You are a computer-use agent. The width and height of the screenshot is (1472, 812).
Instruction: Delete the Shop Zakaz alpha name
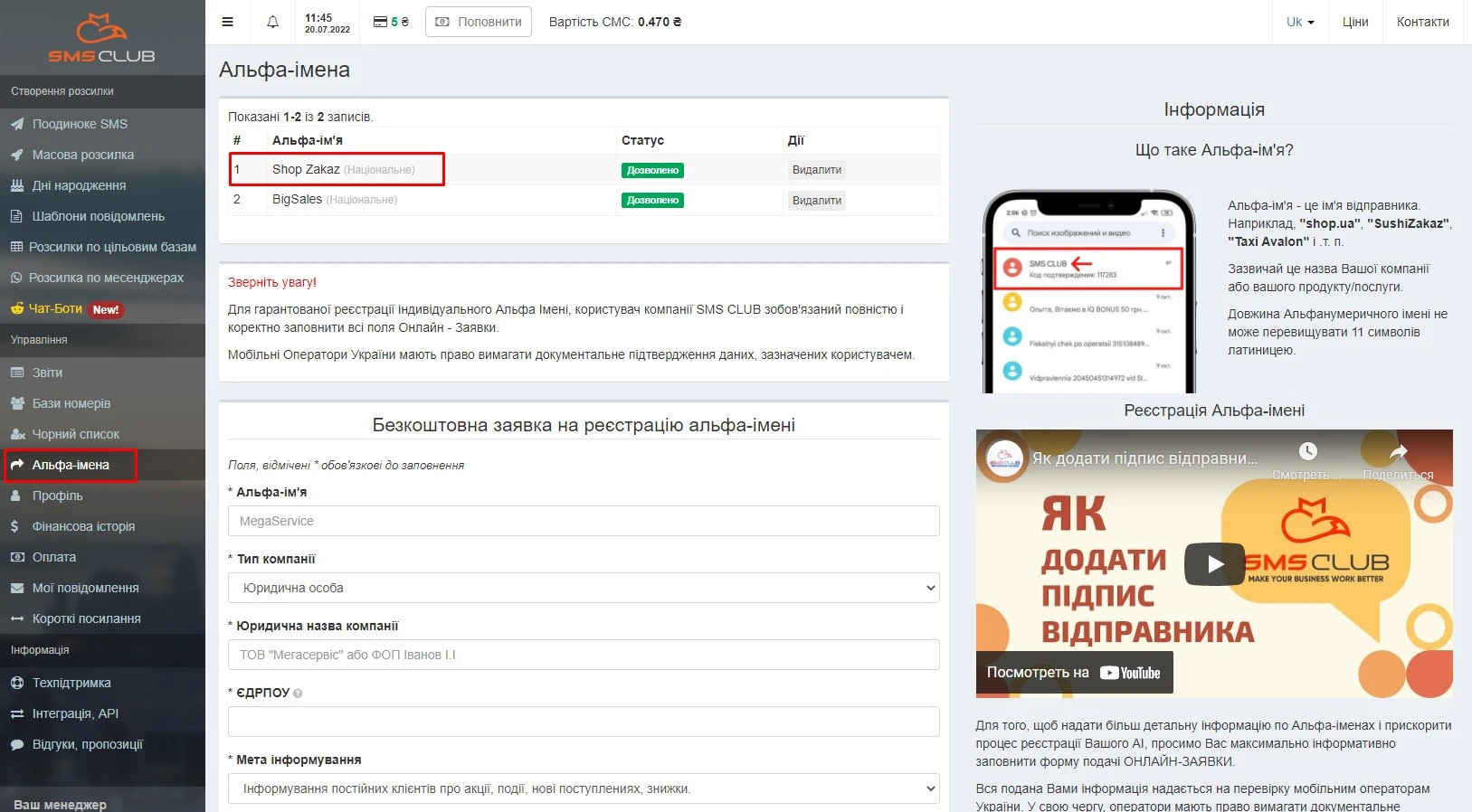tap(816, 170)
